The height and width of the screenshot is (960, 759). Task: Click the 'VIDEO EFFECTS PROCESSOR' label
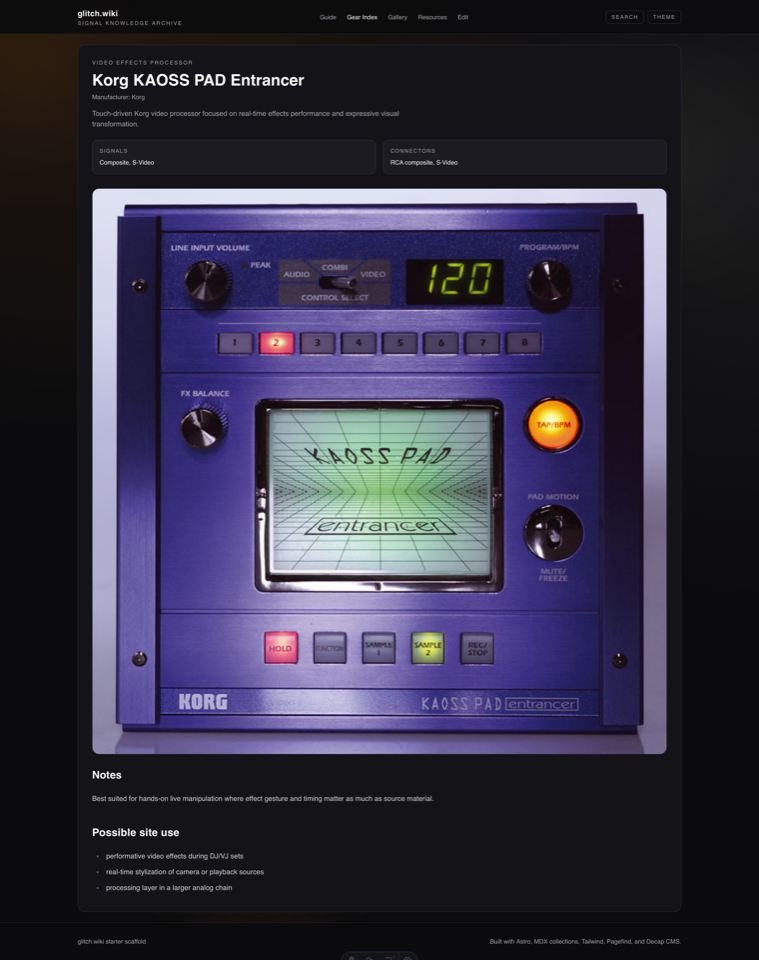point(143,62)
